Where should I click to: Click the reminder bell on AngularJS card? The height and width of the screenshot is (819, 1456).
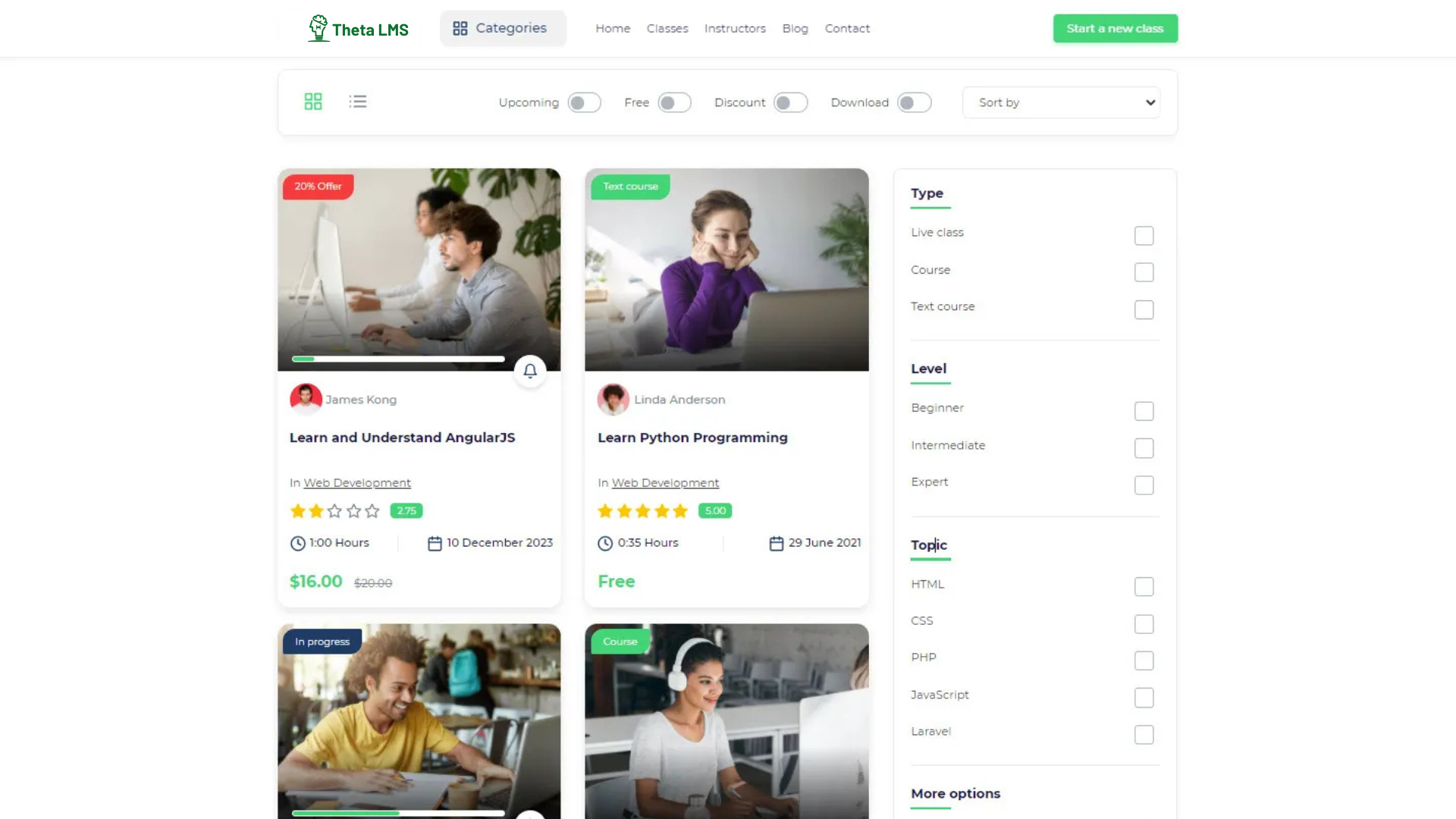[530, 371]
